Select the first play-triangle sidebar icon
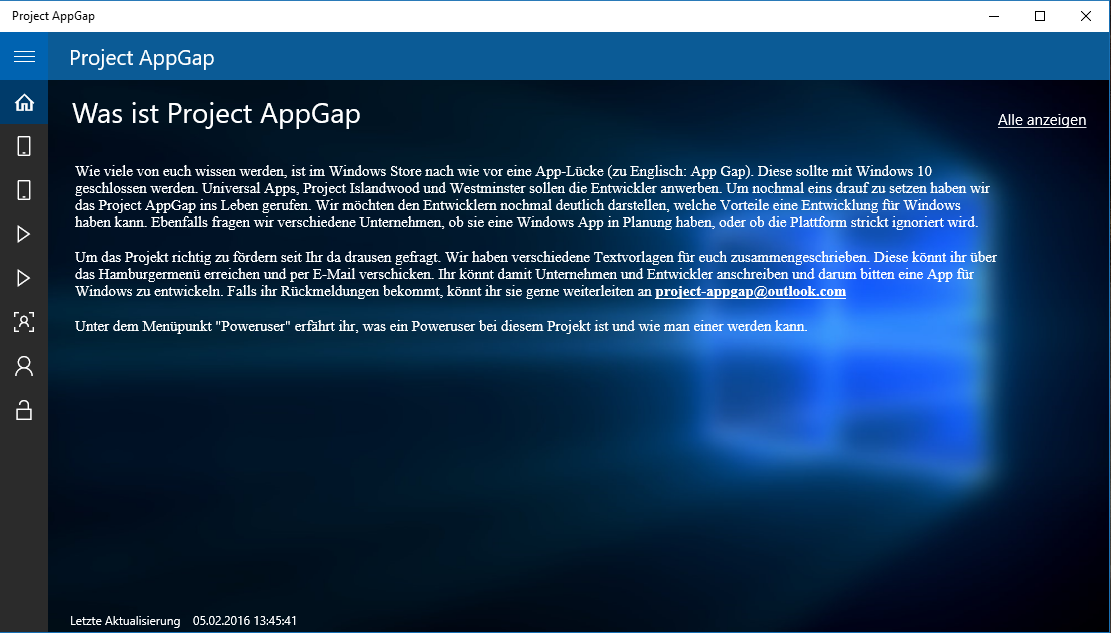The image size is (1111, 633). click(x=24, y=234)
